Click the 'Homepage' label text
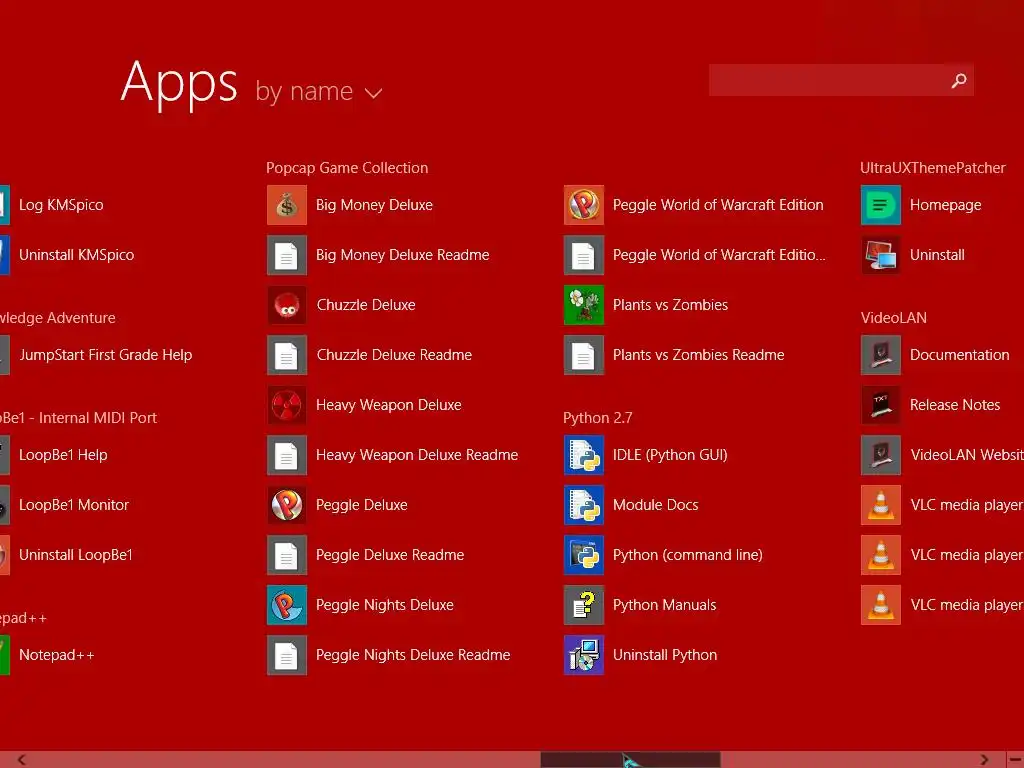The image size is (1024, 768). 946,206
